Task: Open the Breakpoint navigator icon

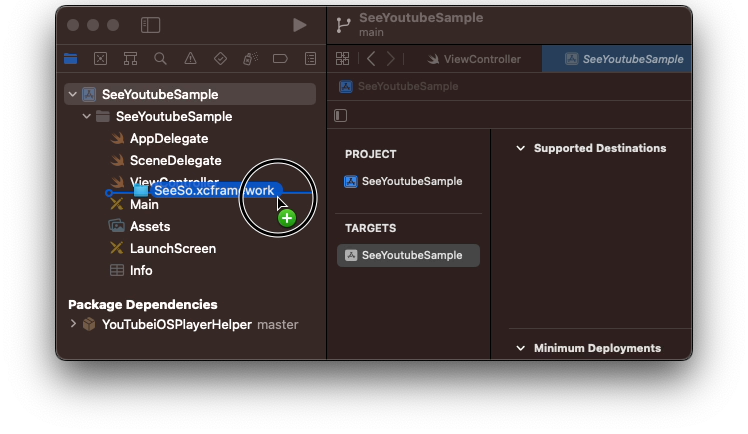Action: (280, 59)
